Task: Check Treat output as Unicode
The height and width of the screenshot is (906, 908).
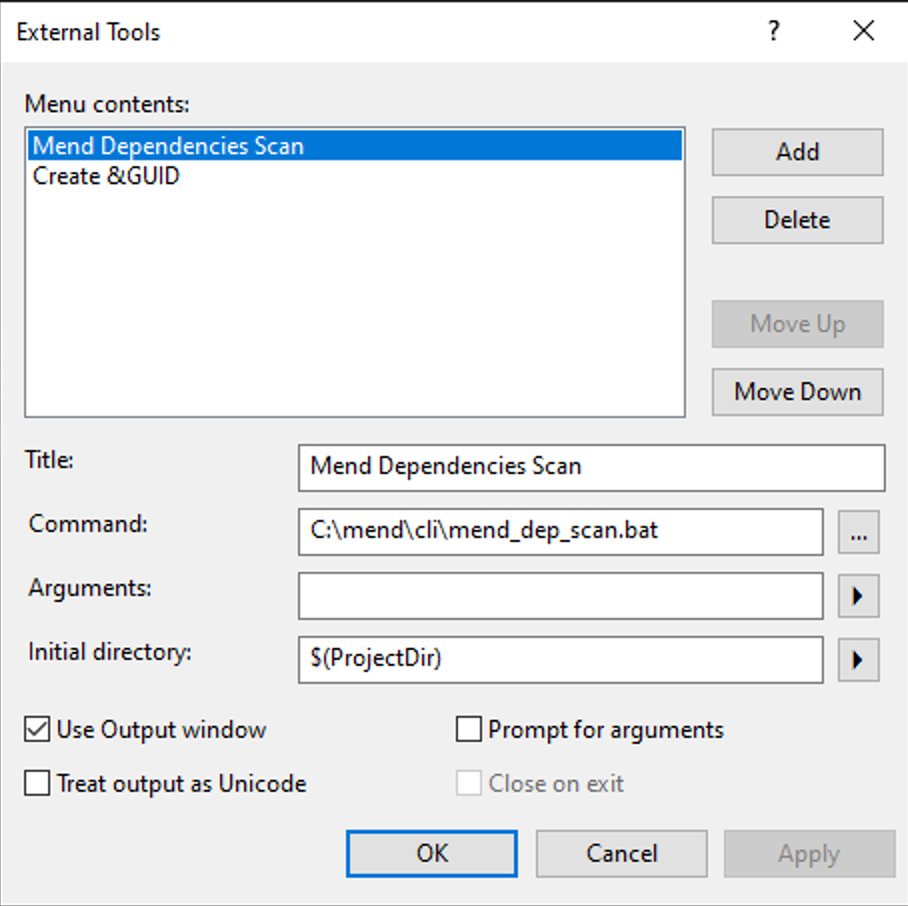Action: click(35, 784)
